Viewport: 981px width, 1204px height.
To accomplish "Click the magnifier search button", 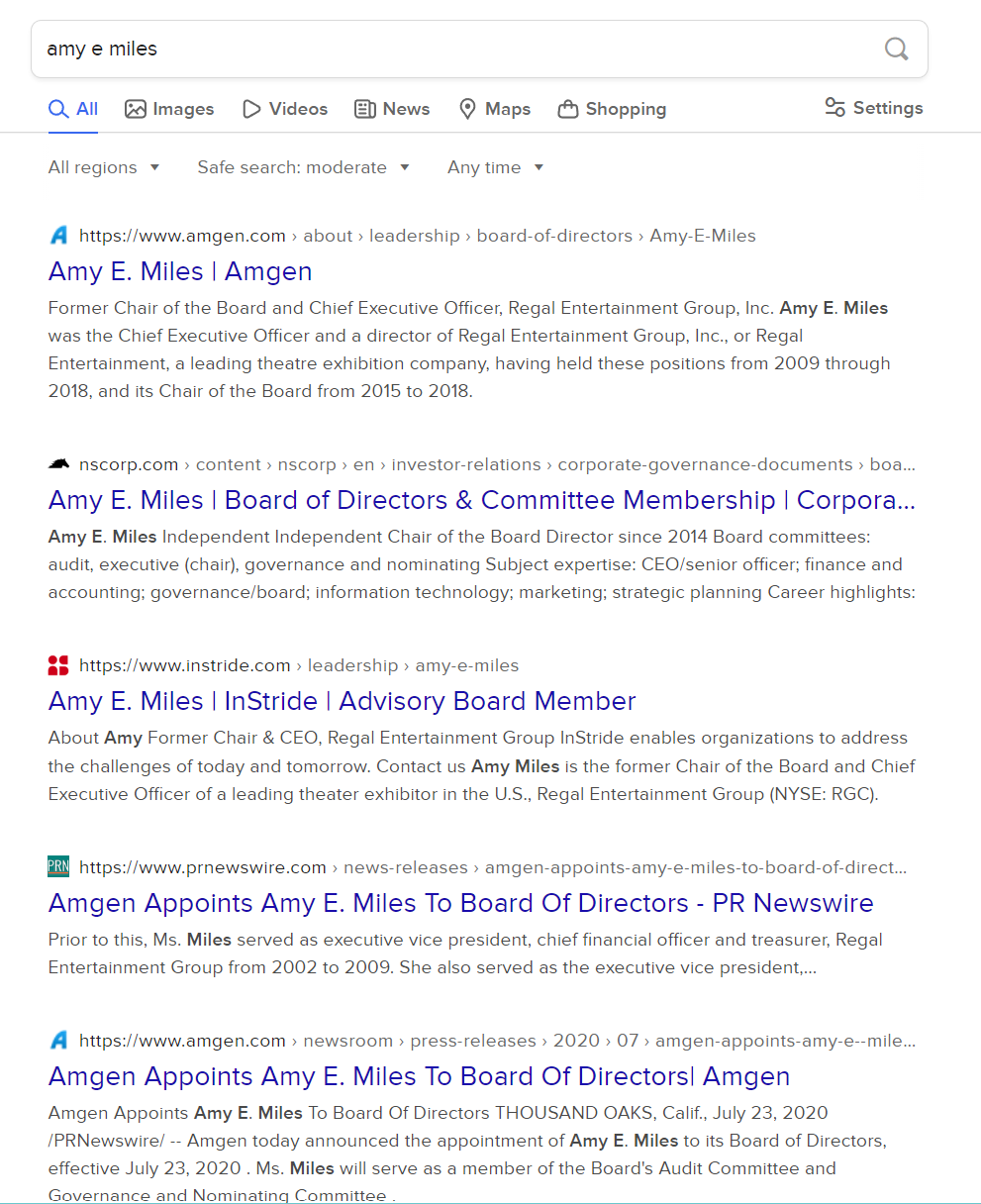I will [x=896, y=49].
